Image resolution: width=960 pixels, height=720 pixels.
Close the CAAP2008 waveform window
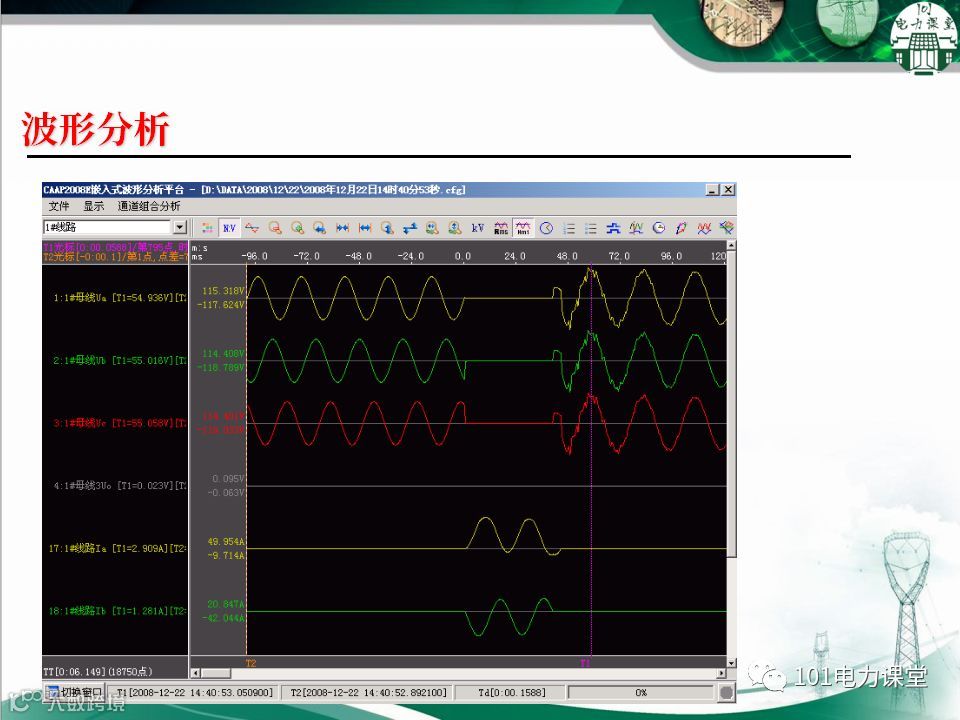(x=727, y=190)
